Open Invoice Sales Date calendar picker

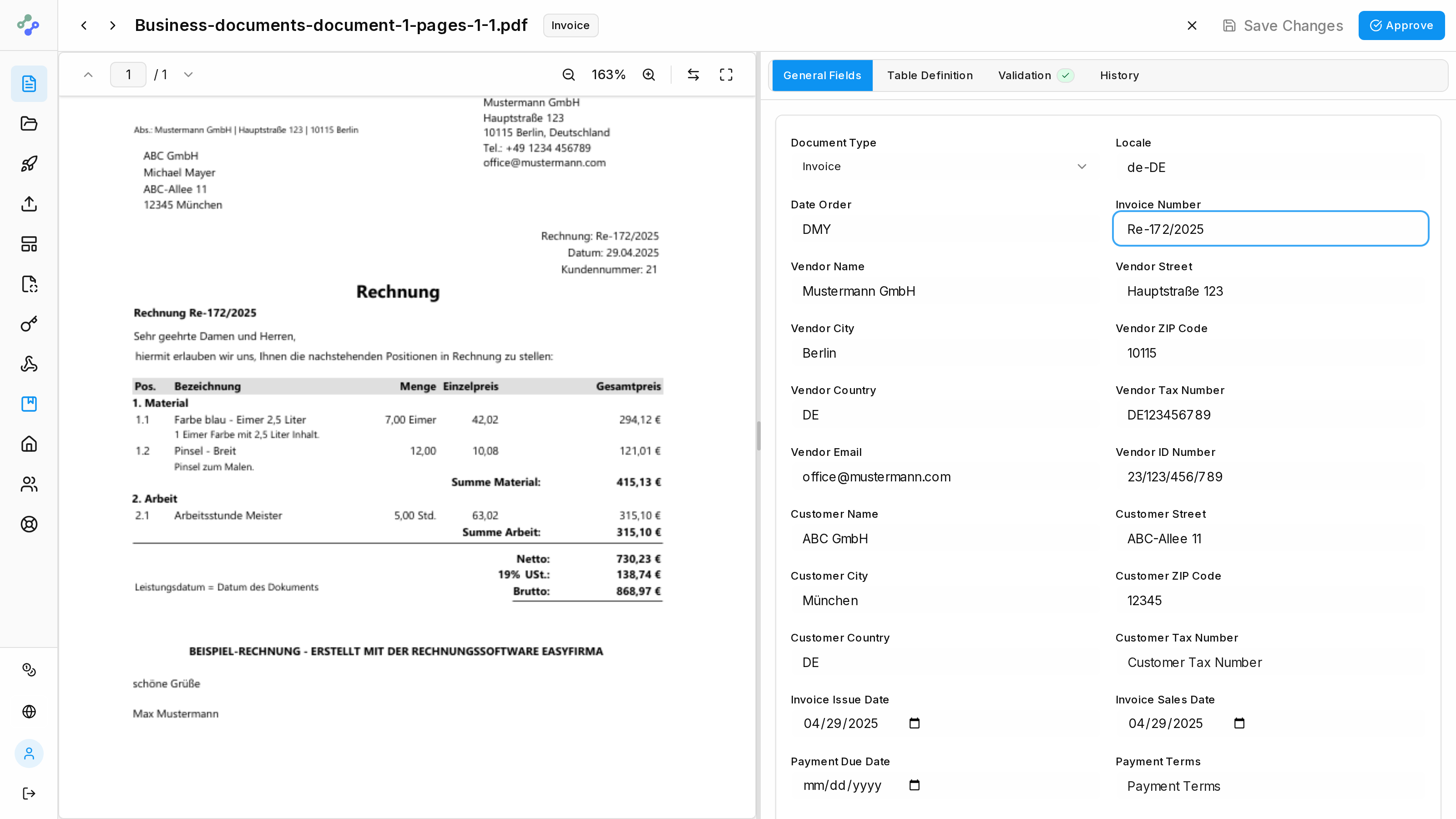pyautogui.click(x=1239, y=723)
